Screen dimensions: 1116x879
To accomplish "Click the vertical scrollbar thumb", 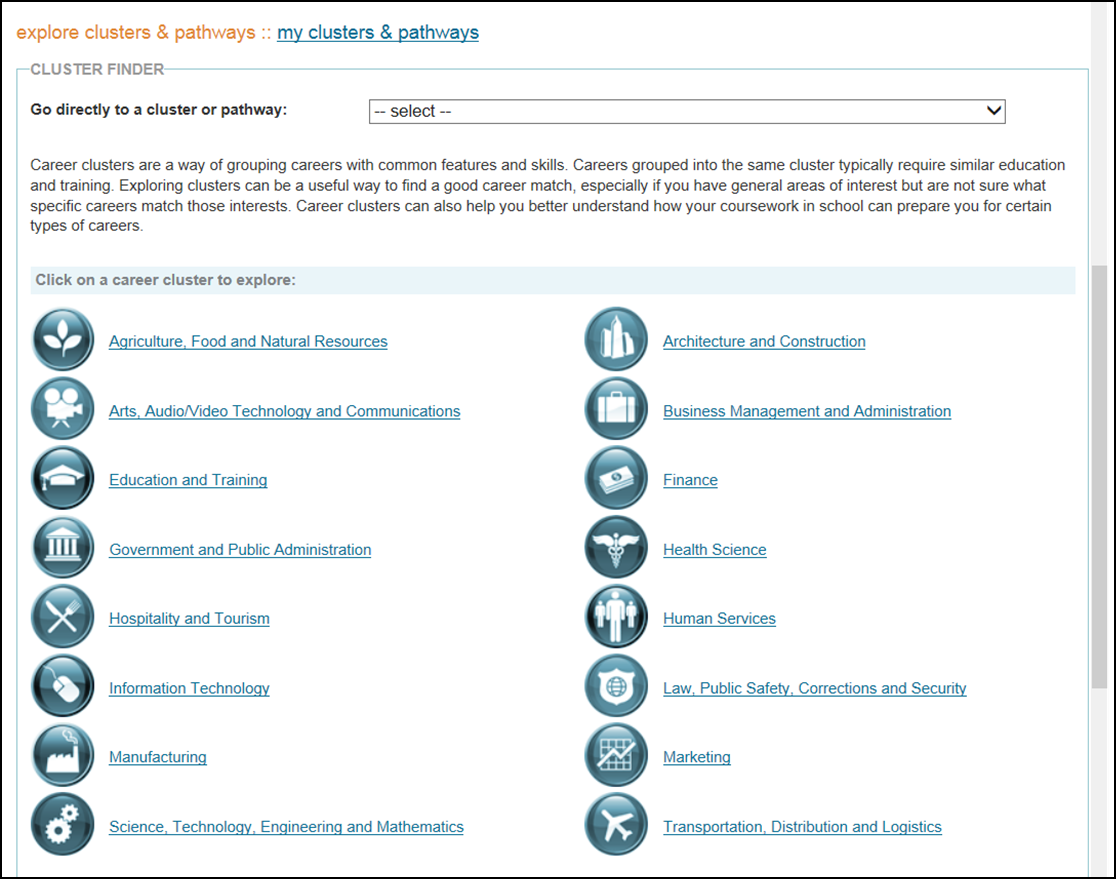I will (x=1100, y=477).
